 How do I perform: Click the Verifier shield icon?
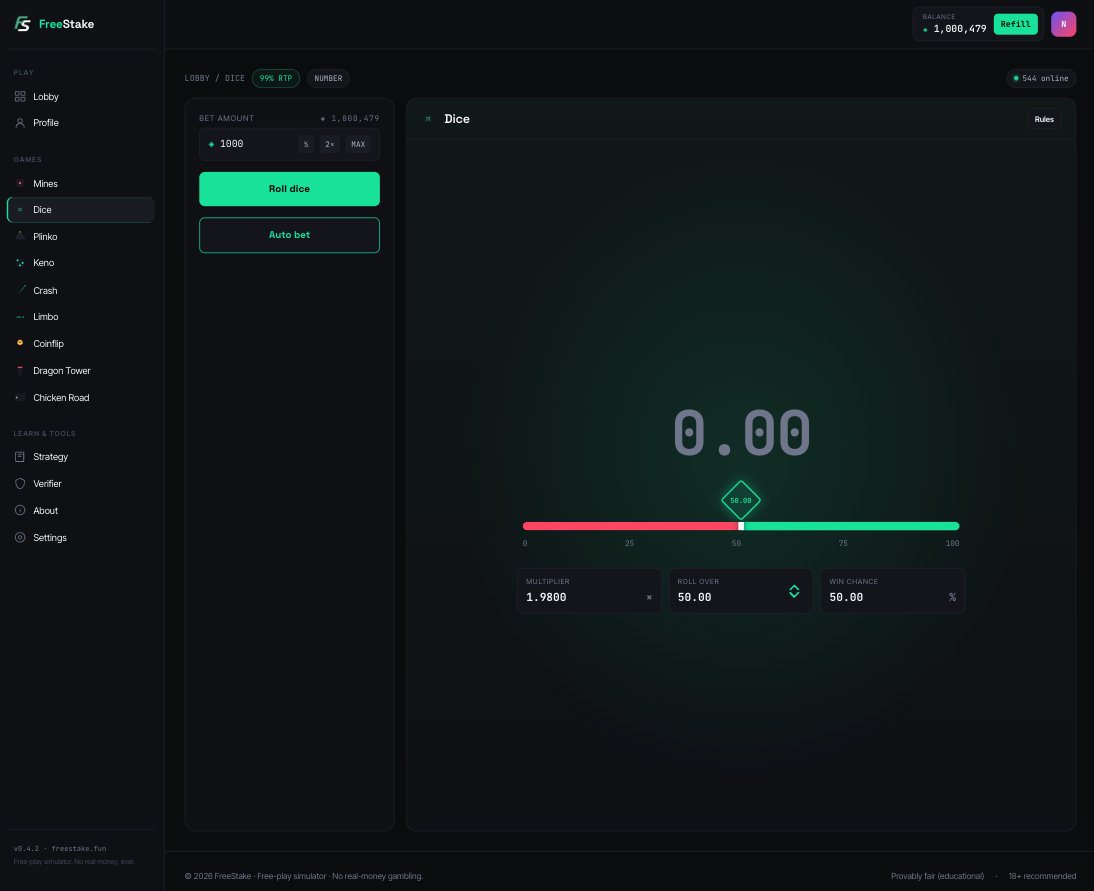(x=20, y=484)
